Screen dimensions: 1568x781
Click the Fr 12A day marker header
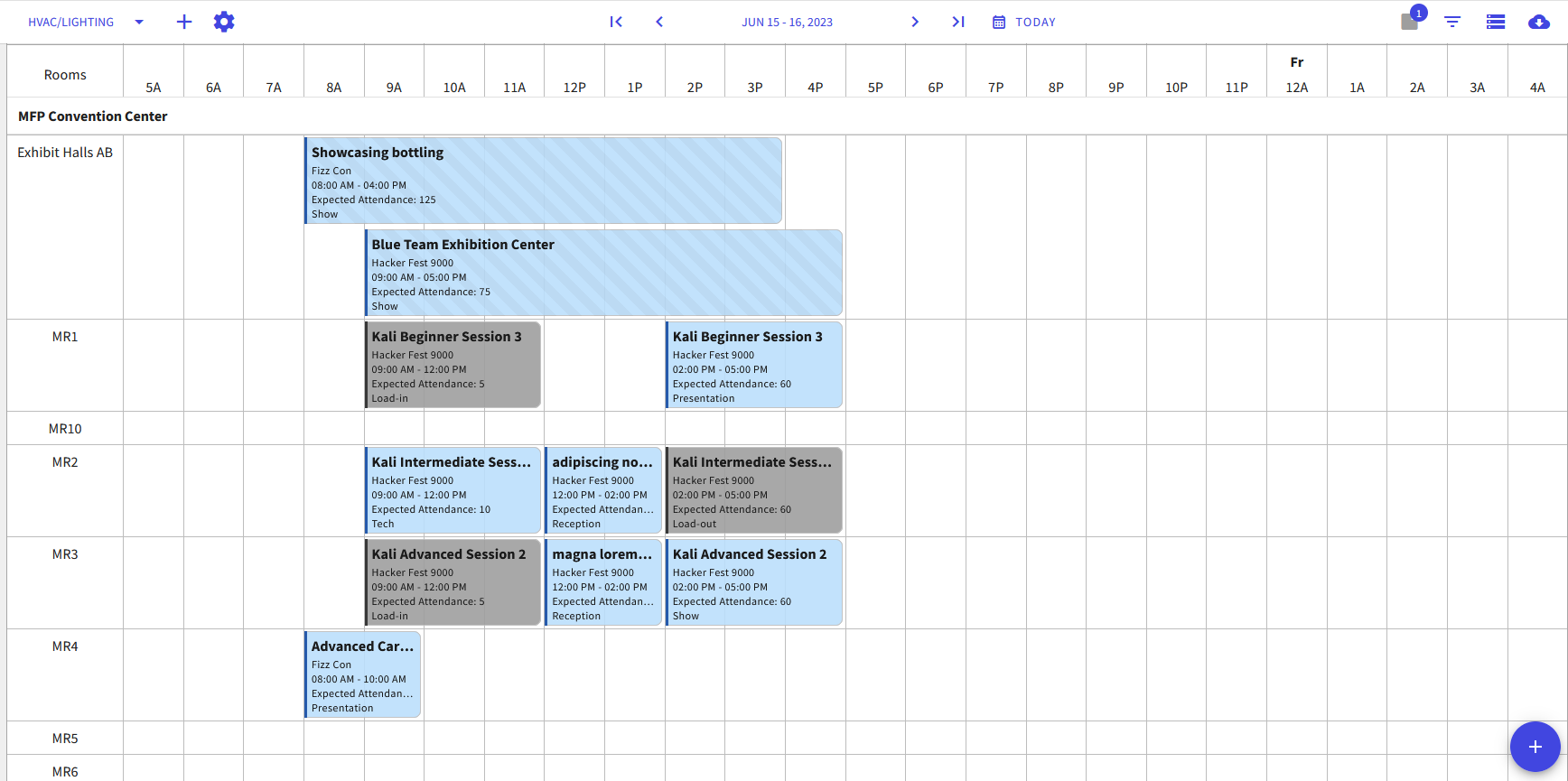point(1297,75)
